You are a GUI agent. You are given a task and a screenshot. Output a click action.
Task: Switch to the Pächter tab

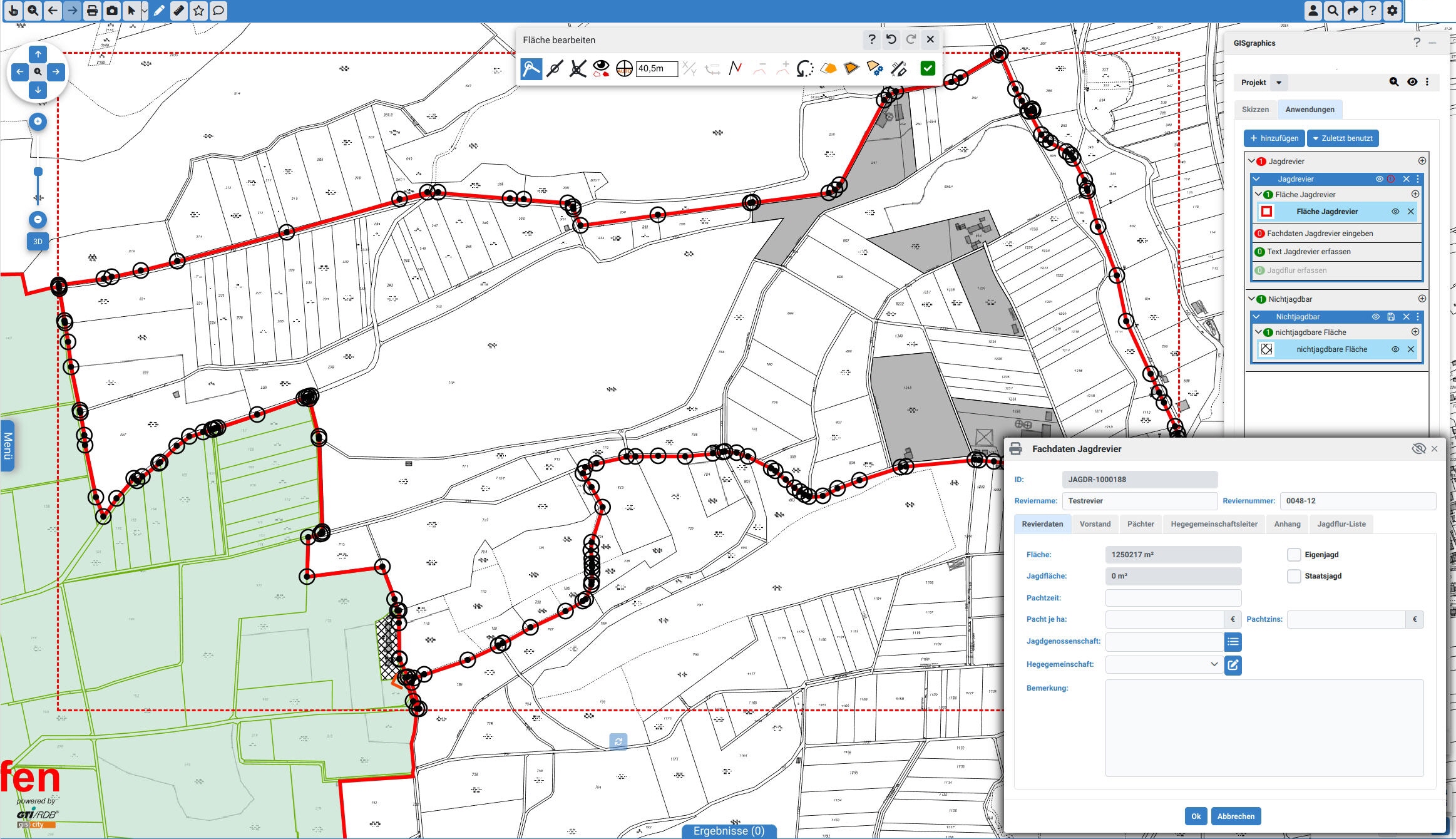point(1141,524)
